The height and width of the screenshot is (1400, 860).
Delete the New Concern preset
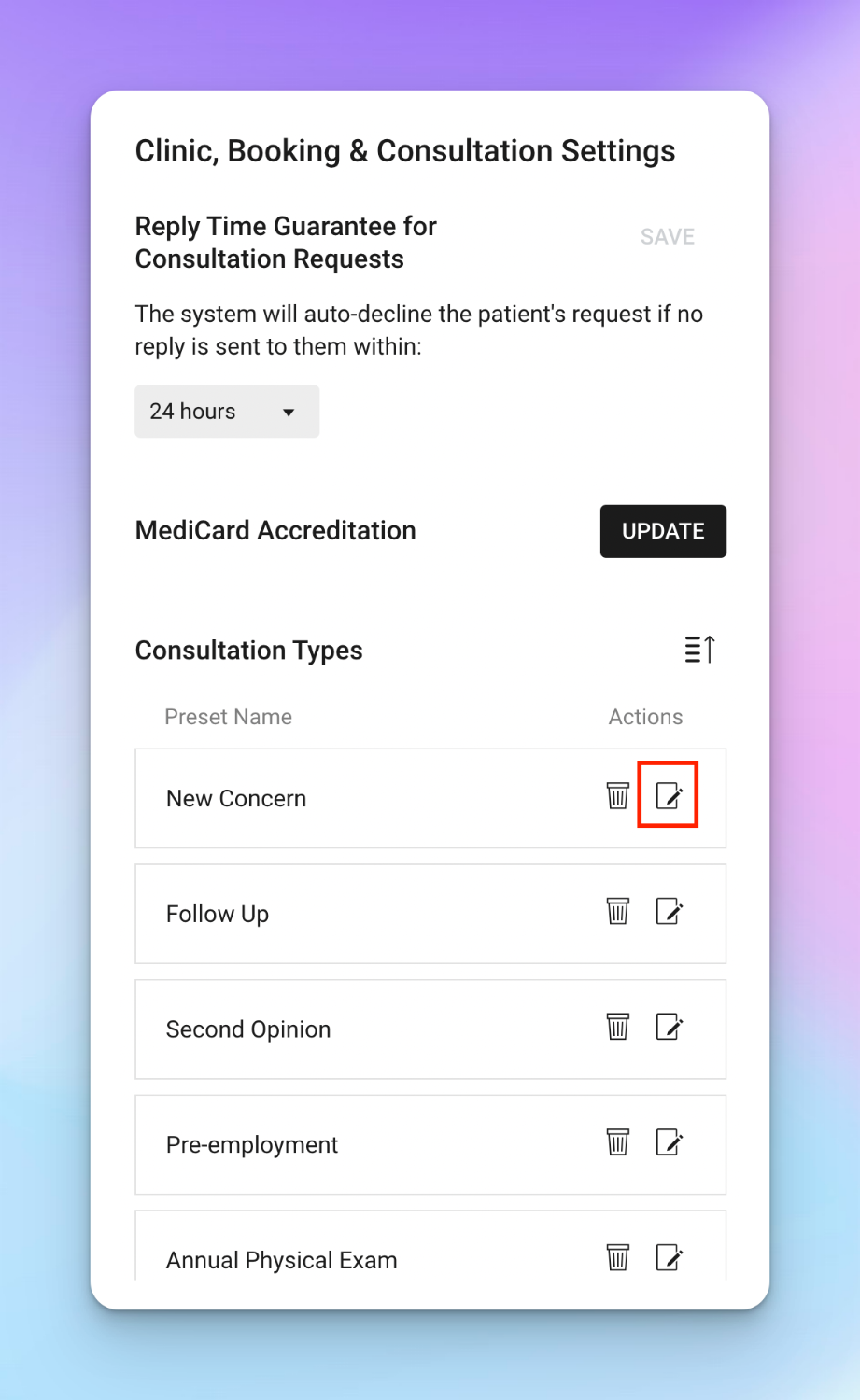618,796
